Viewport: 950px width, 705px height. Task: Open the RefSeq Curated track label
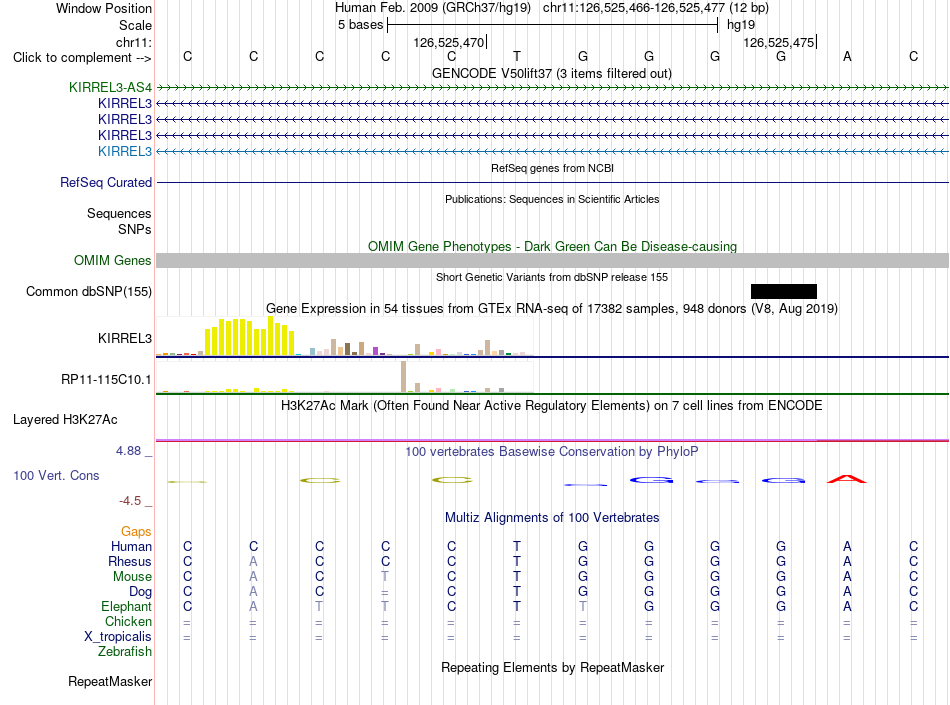pyautogui.click(x=106, y=182)
